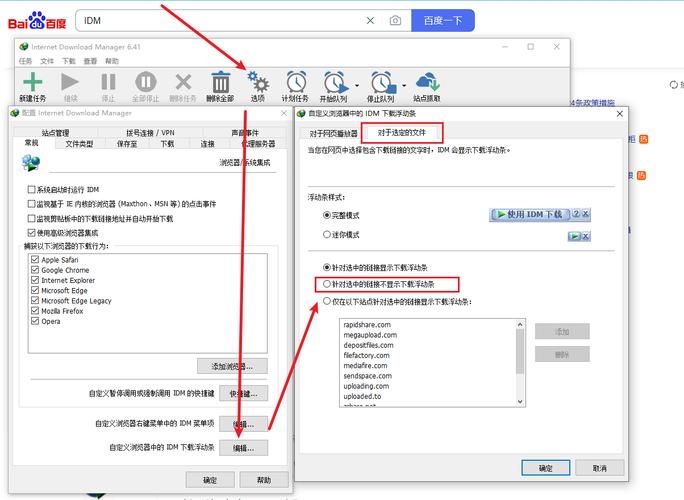Screen dimensions: 684x500
Task: Click the camera image-search icon in Baidu
Action: point(395,21)
